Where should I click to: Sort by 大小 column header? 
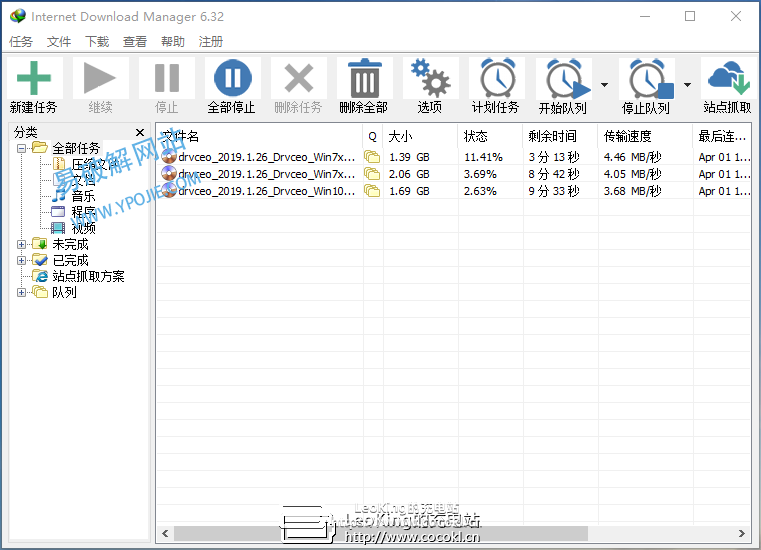[x=420, y=136]
